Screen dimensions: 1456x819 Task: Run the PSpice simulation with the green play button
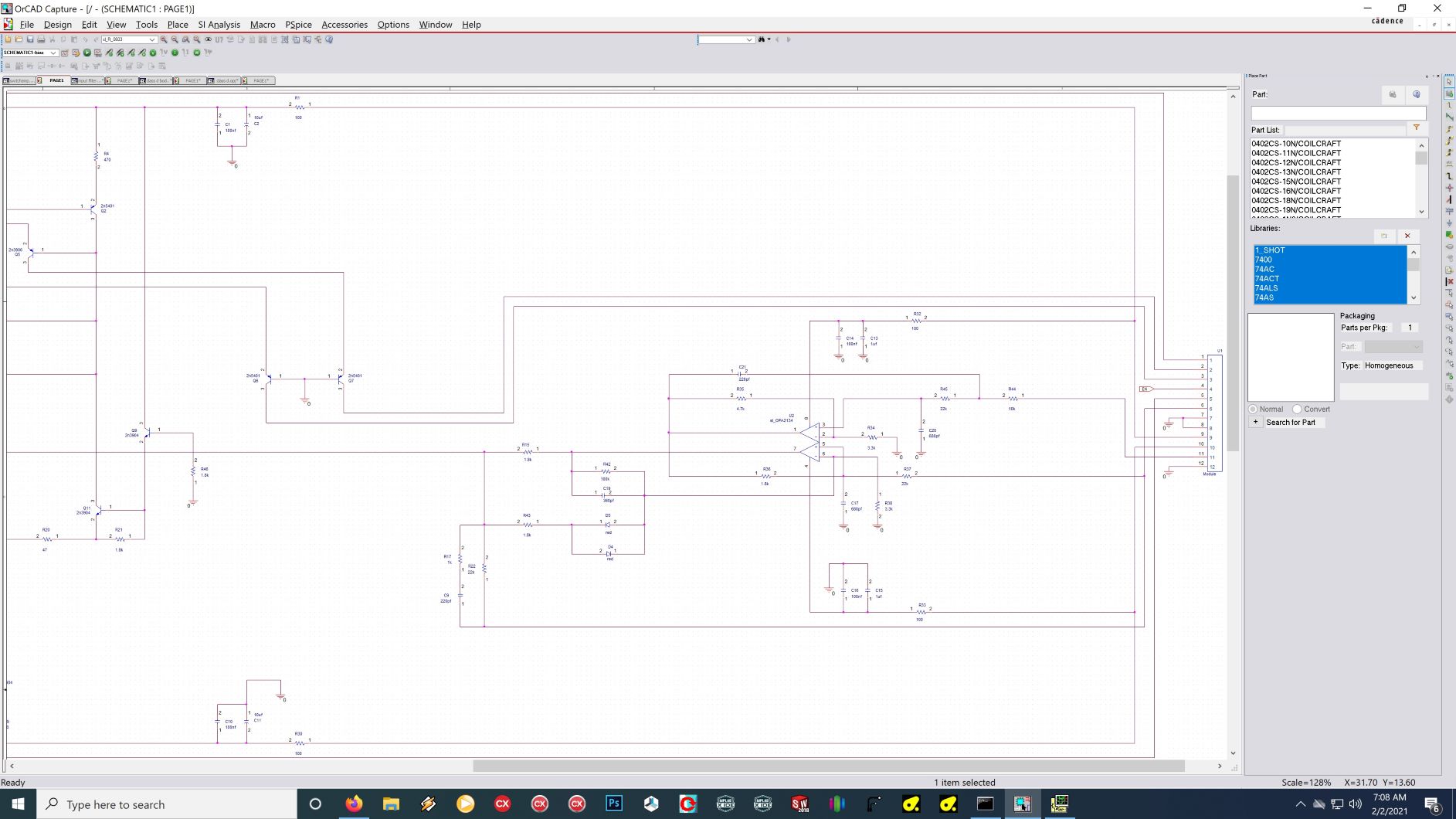tap(87, 53)
